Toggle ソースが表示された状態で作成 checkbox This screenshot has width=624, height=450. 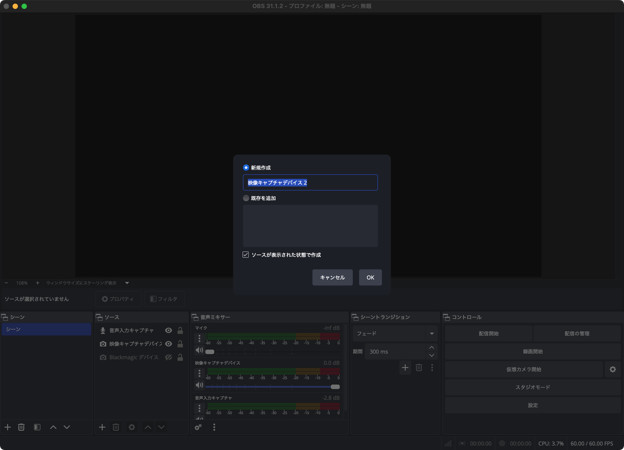(246, 255)
